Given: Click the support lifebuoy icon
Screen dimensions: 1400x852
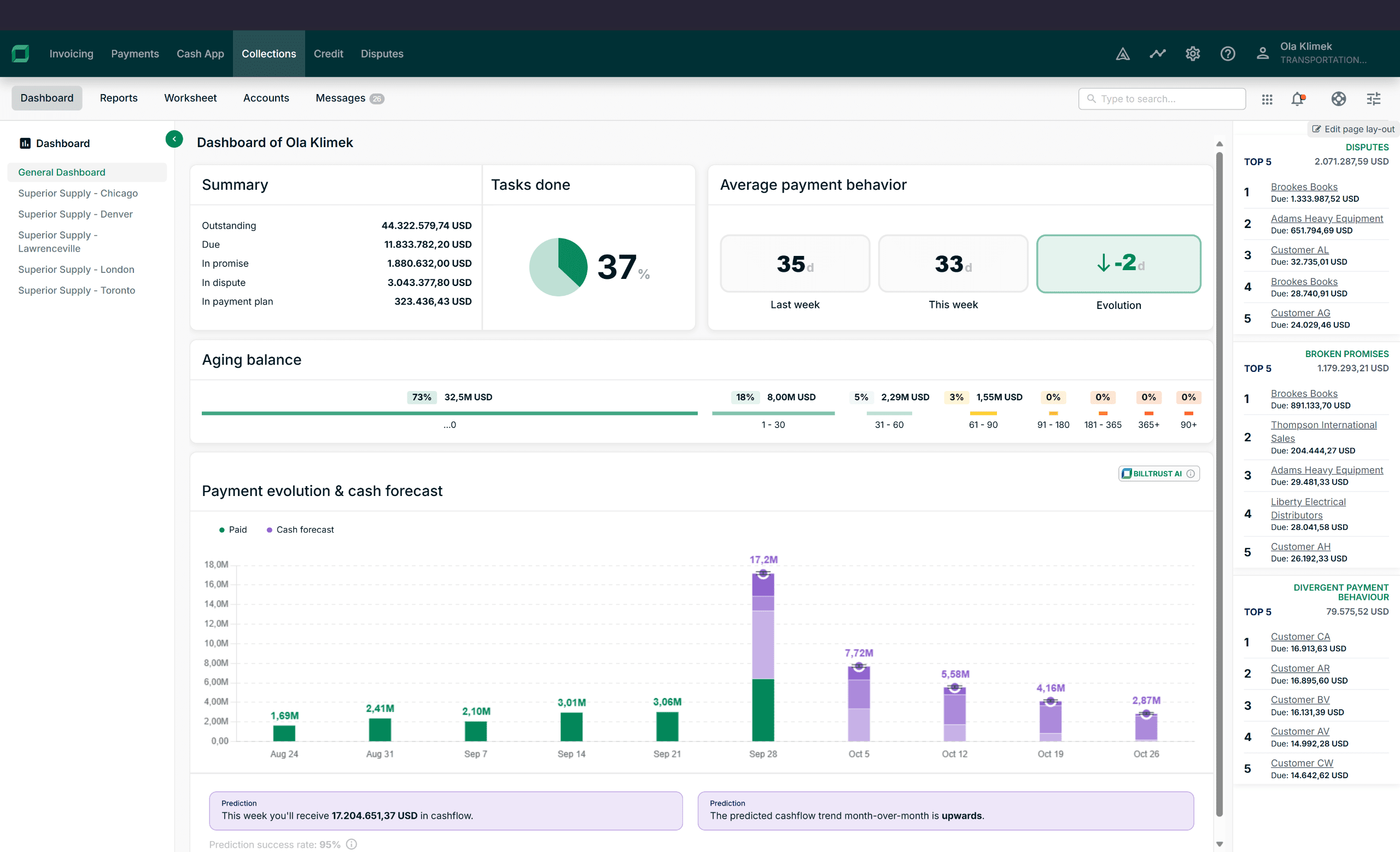Looking at the screenshot, I should (x=1338, y=99).
